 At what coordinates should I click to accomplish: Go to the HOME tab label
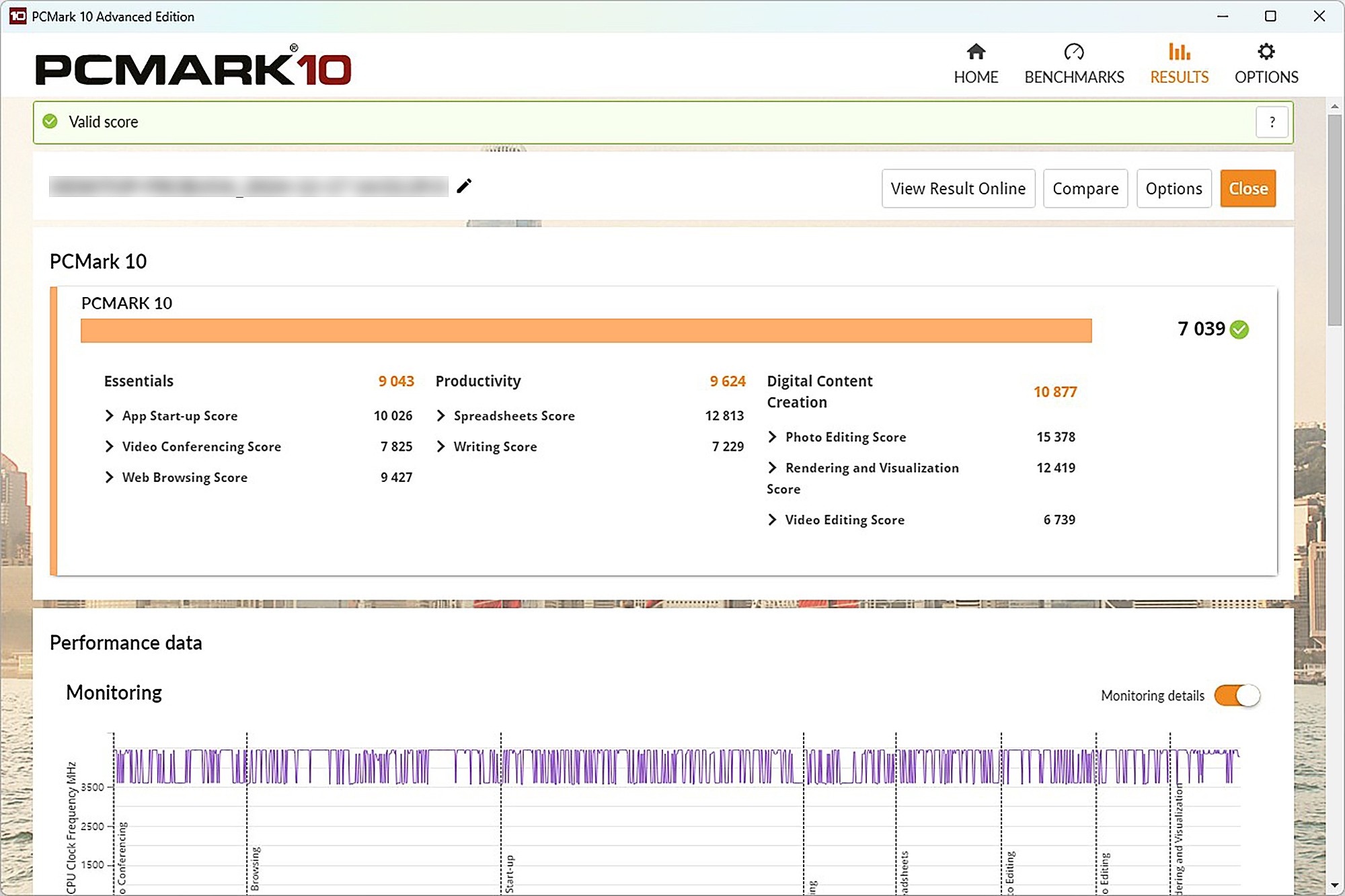[976, 77]
